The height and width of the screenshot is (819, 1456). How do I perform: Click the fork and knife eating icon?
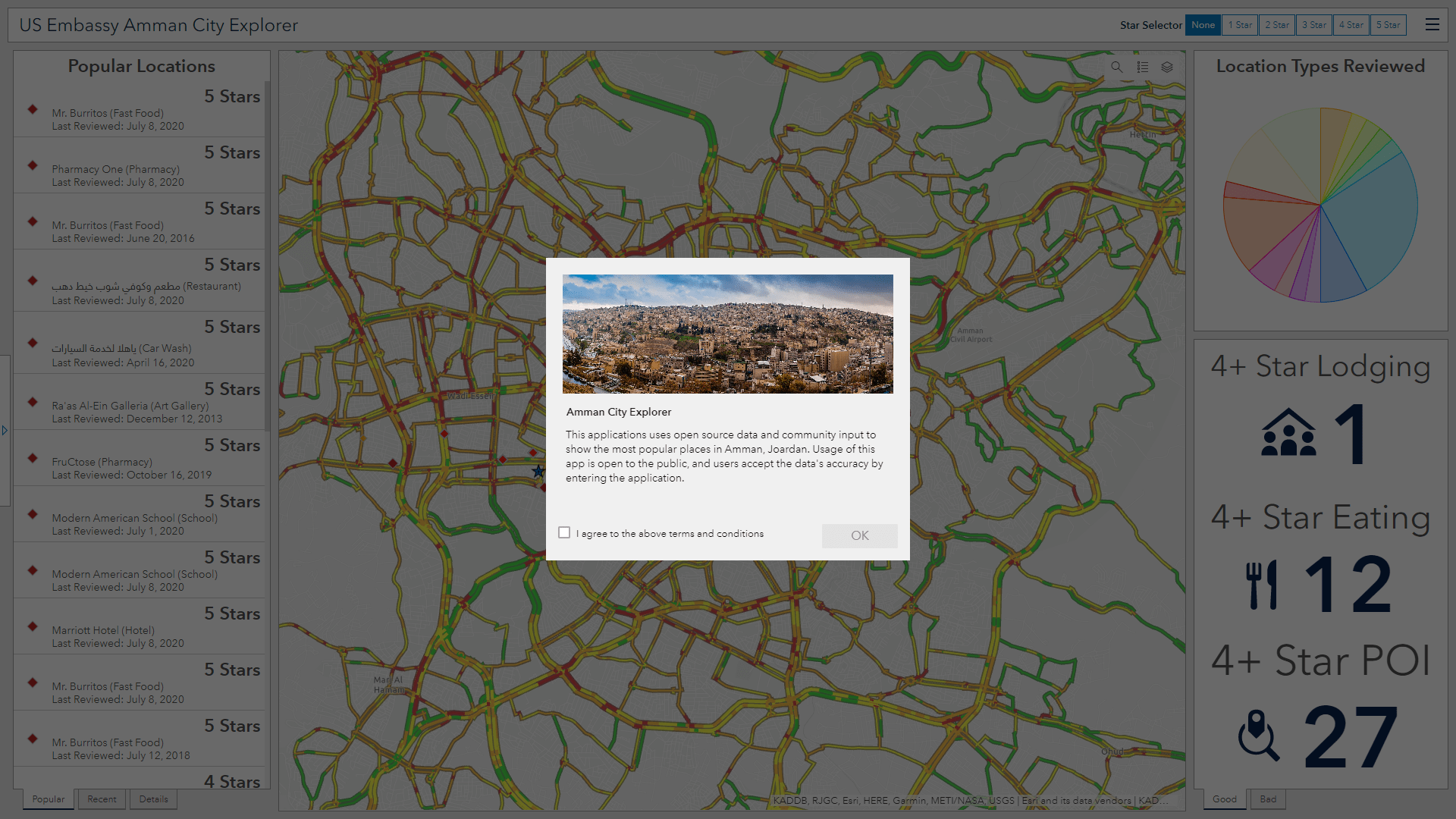pyautogui.click(x=1262, y=585)
